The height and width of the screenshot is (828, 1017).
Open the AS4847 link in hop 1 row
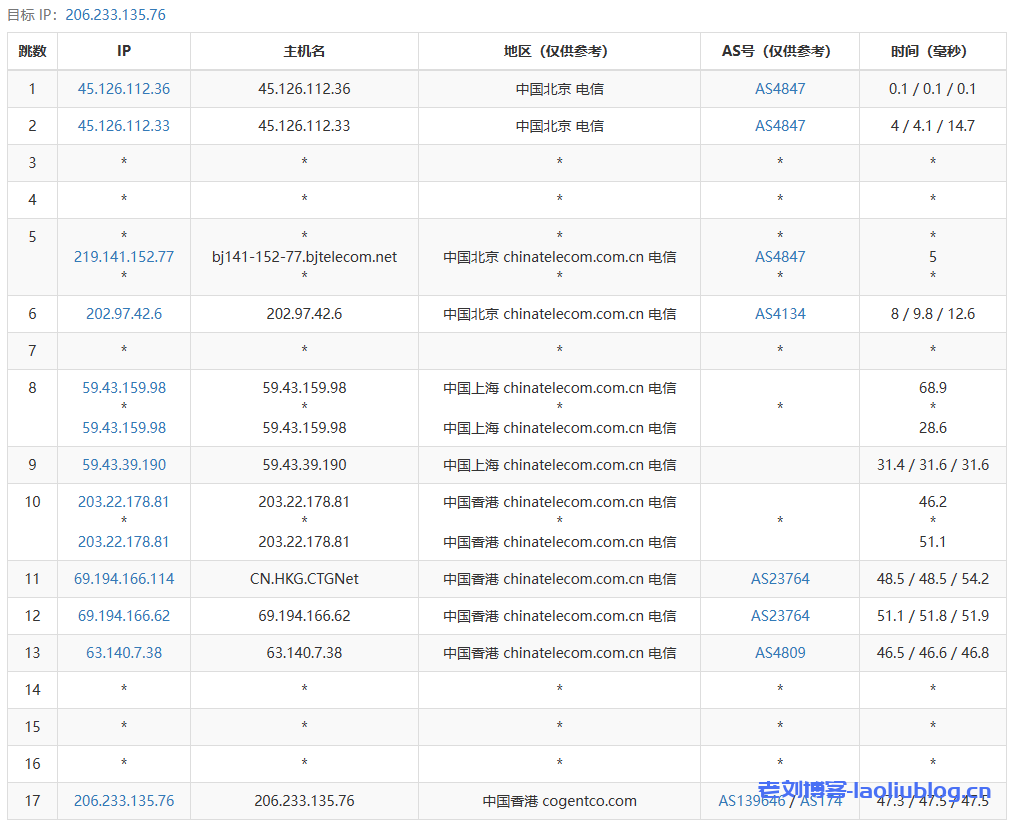click(x=779, y=89)
